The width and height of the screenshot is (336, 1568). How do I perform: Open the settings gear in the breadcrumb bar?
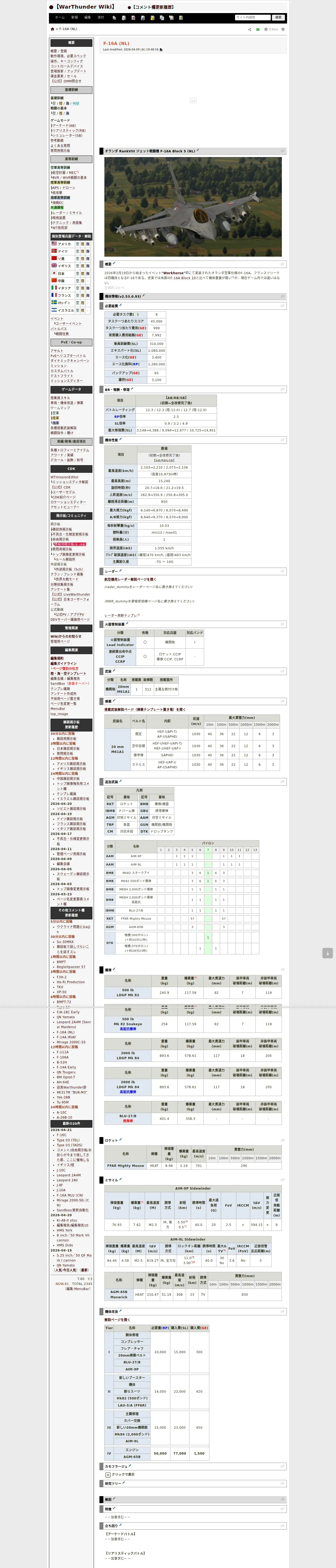point(283,29)
